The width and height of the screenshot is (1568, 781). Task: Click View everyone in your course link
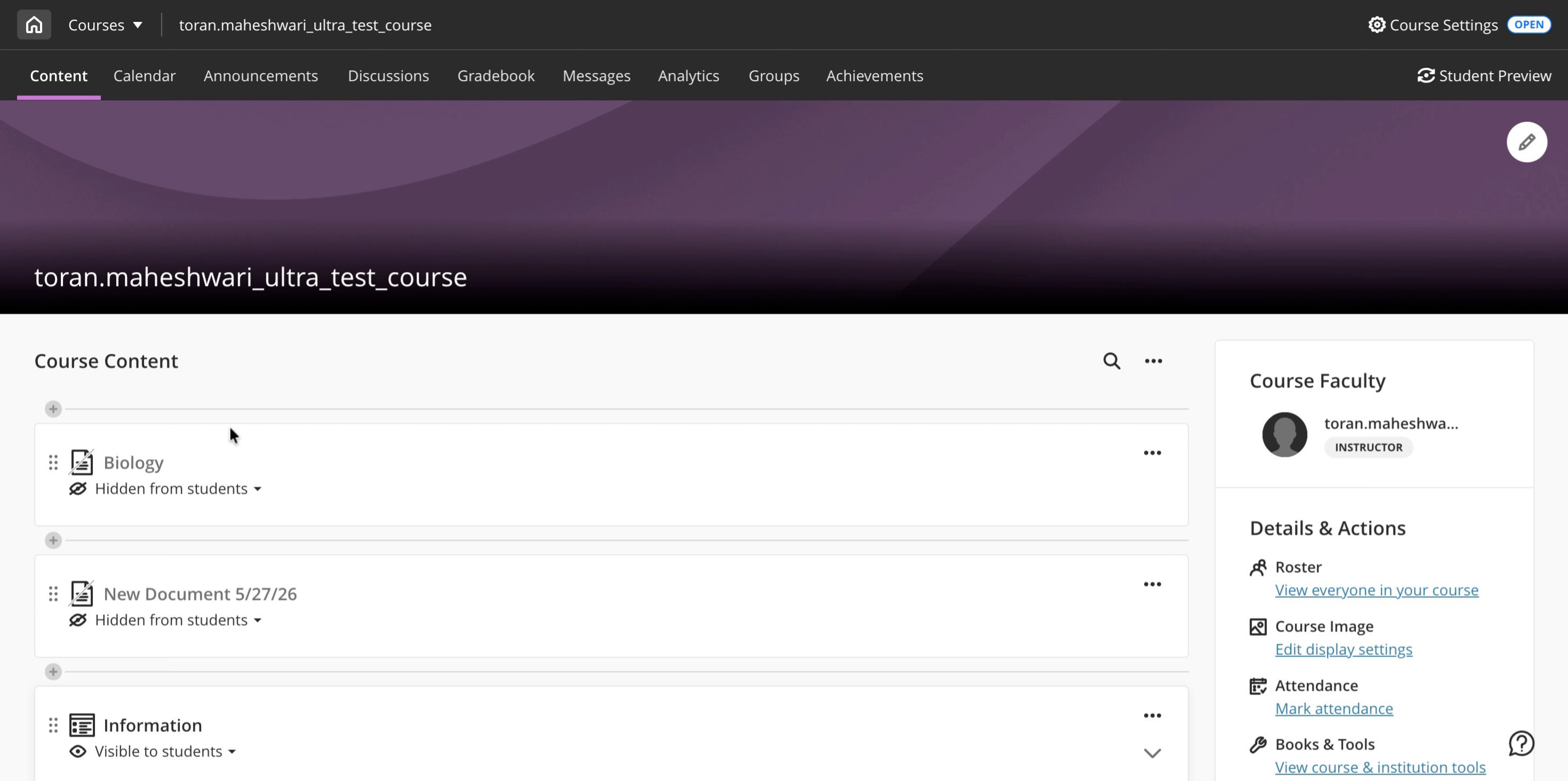click(x=1376, y=591)
